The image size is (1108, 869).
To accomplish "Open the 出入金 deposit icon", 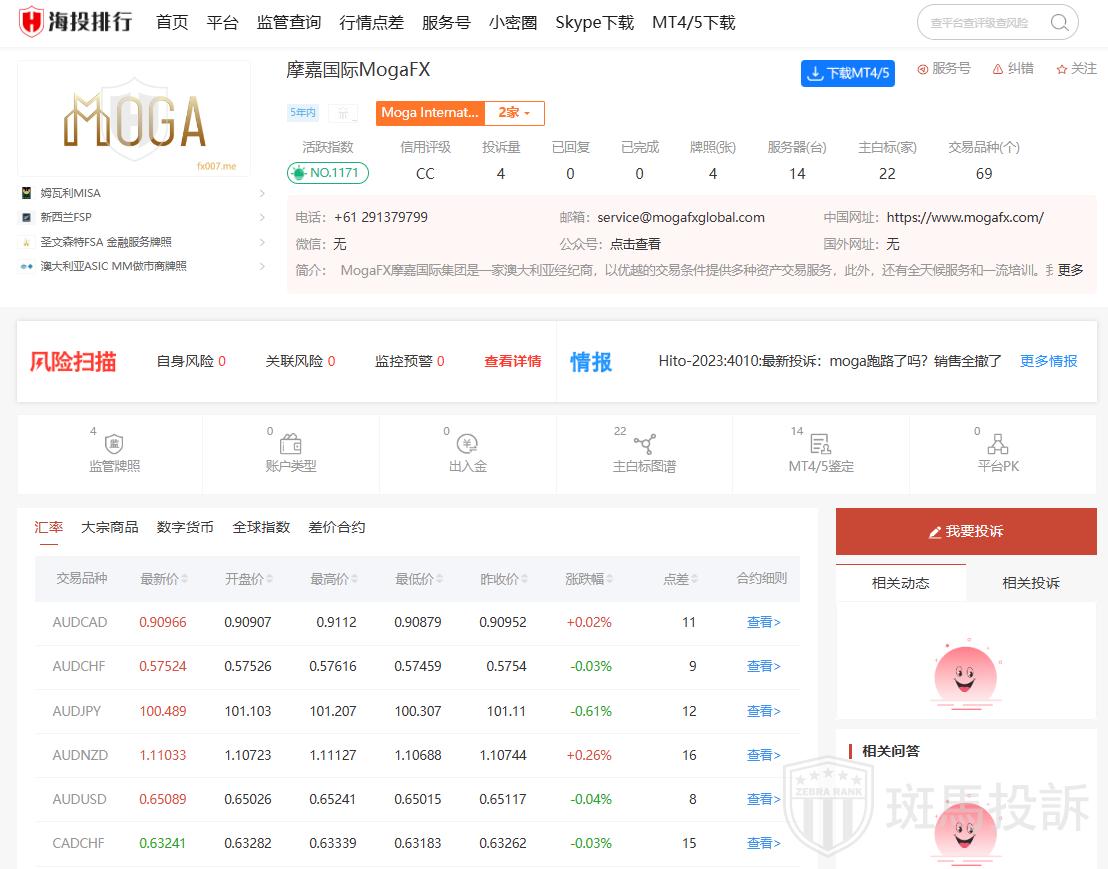I will (x=467, y=444).
